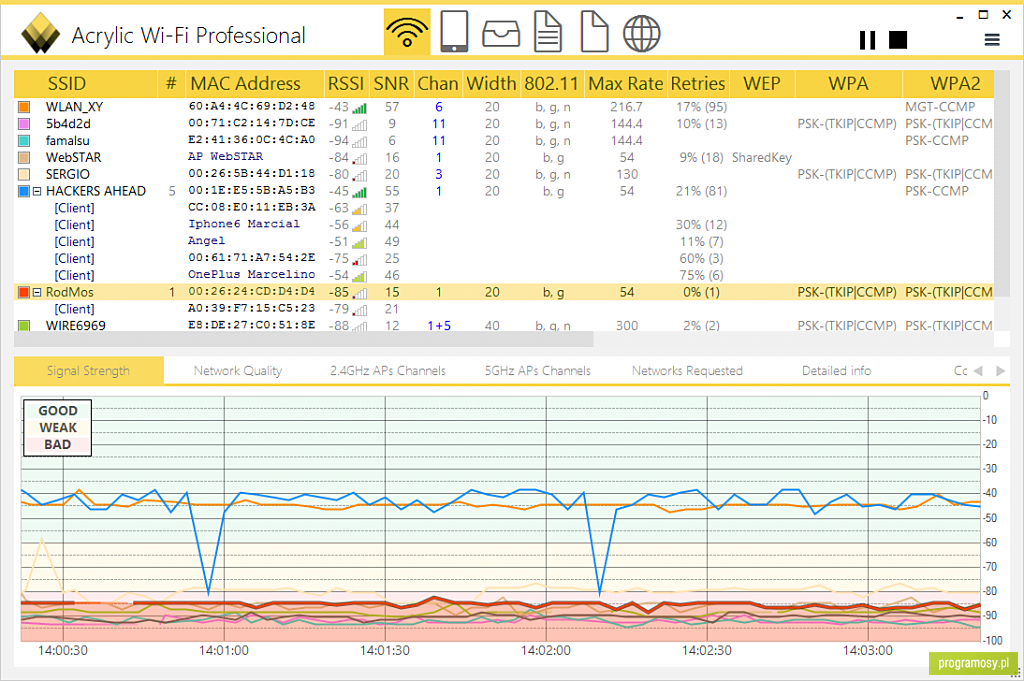
Task: Sort the table by SSID column
Action: [x=86, y=84]
